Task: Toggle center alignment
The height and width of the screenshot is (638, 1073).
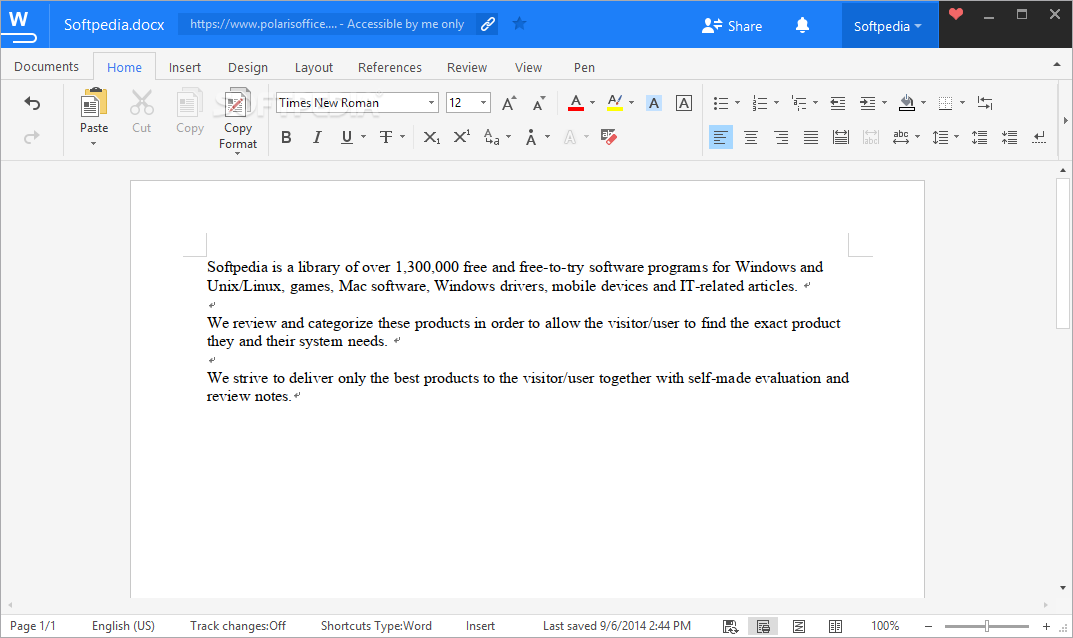Action: click(751, 138)
